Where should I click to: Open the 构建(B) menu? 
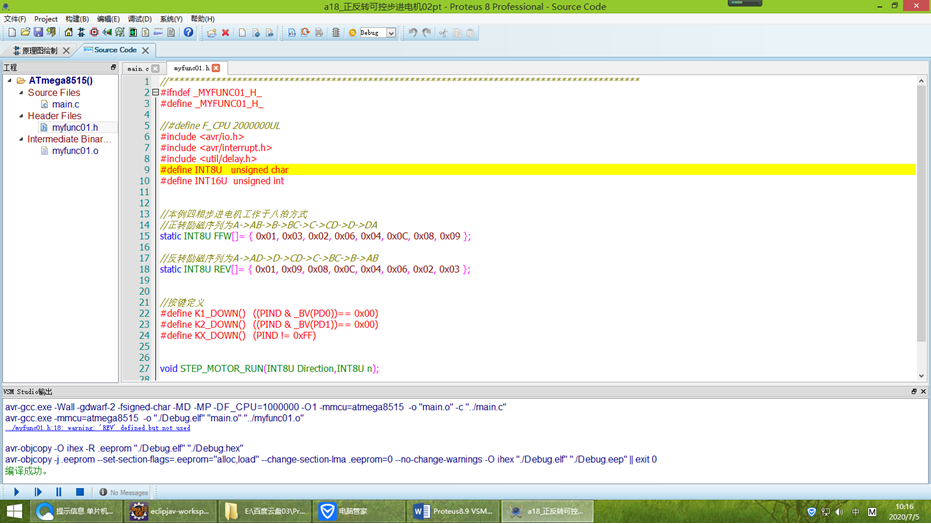tap(77, 19)
